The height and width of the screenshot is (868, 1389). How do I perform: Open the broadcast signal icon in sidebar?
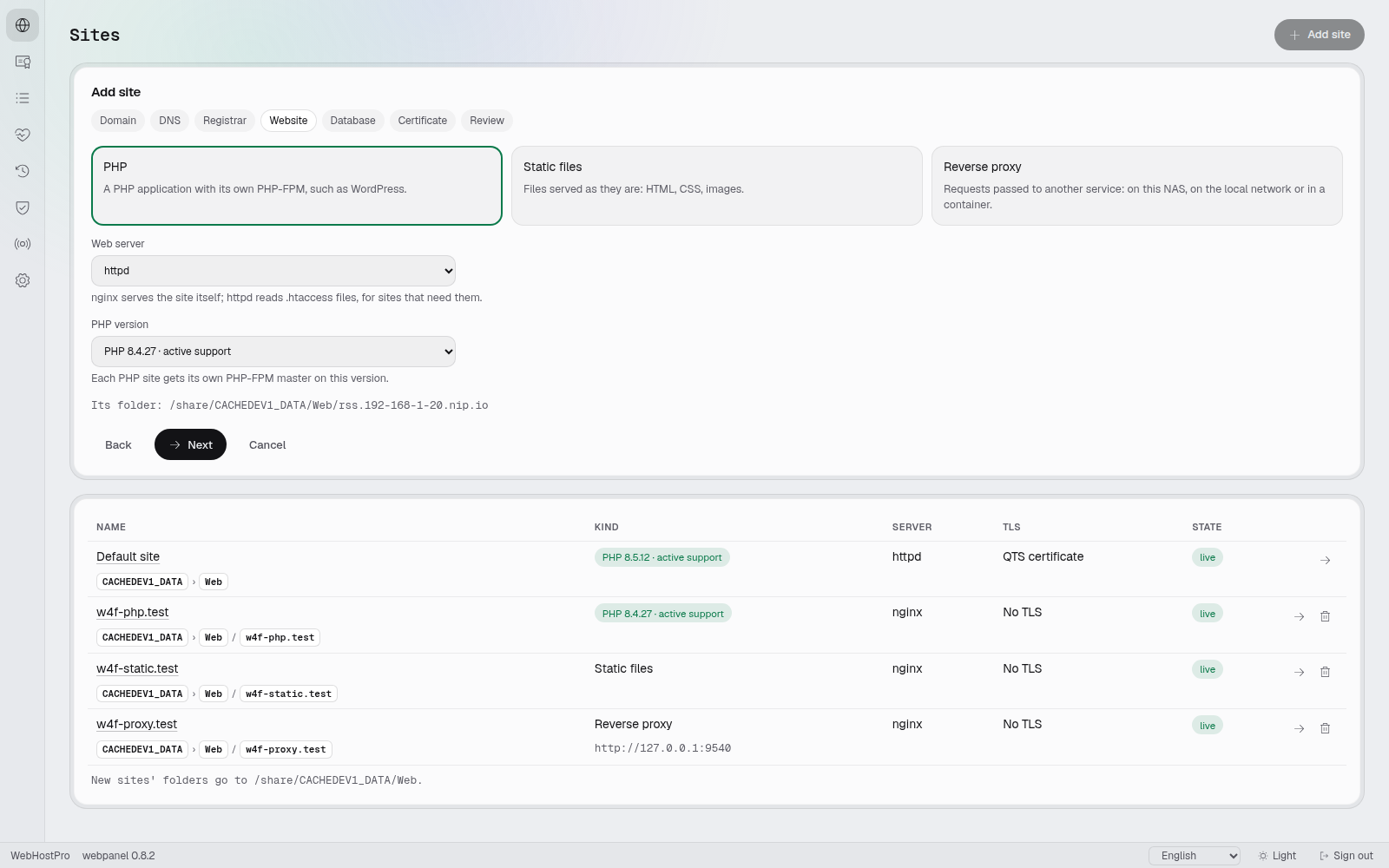(23, 244)
